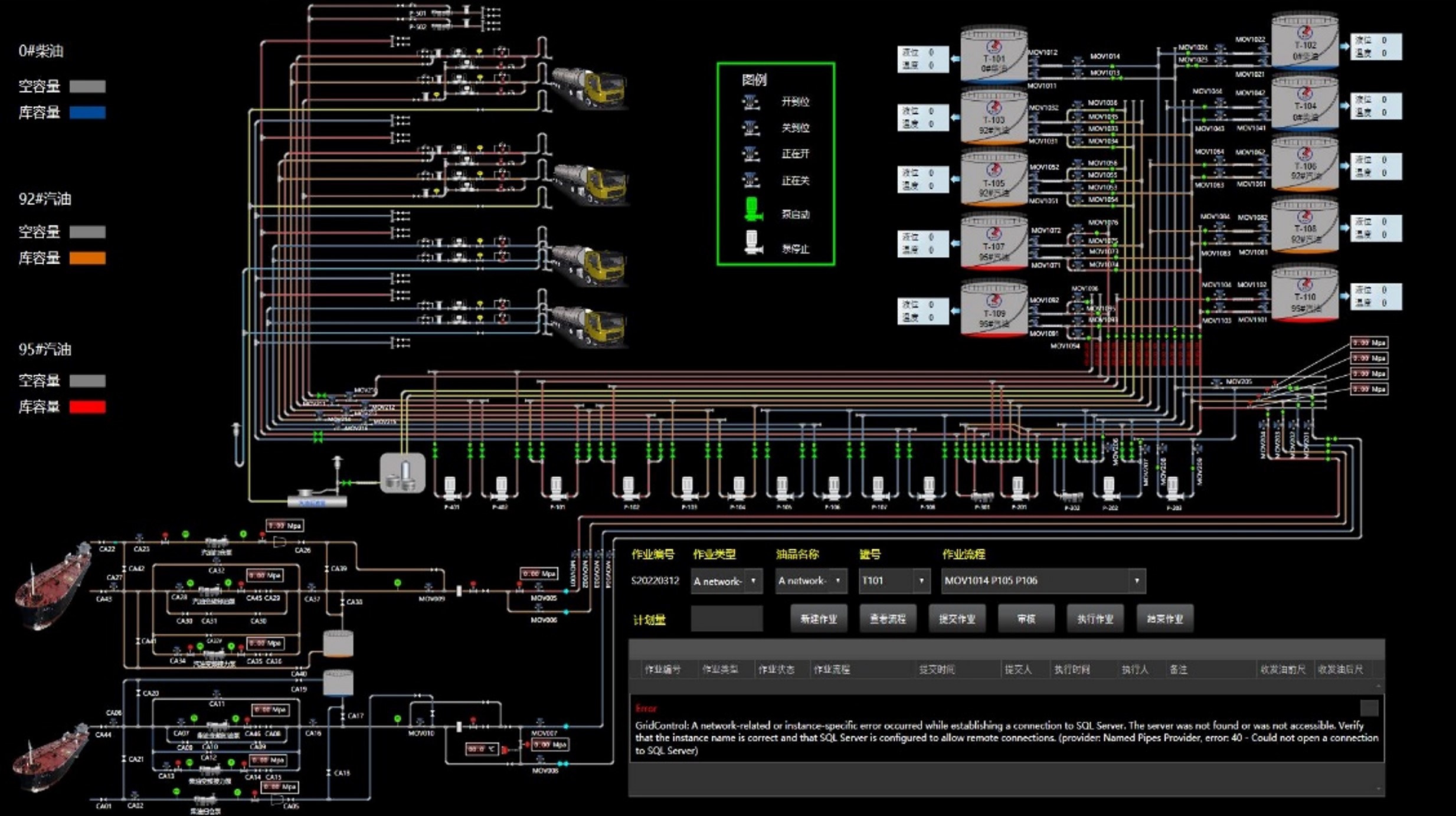The image size is (1456, 816).
Task: Click the separator equipment box left of P-401
Action: pyautogui.click(x=403, y=473)
